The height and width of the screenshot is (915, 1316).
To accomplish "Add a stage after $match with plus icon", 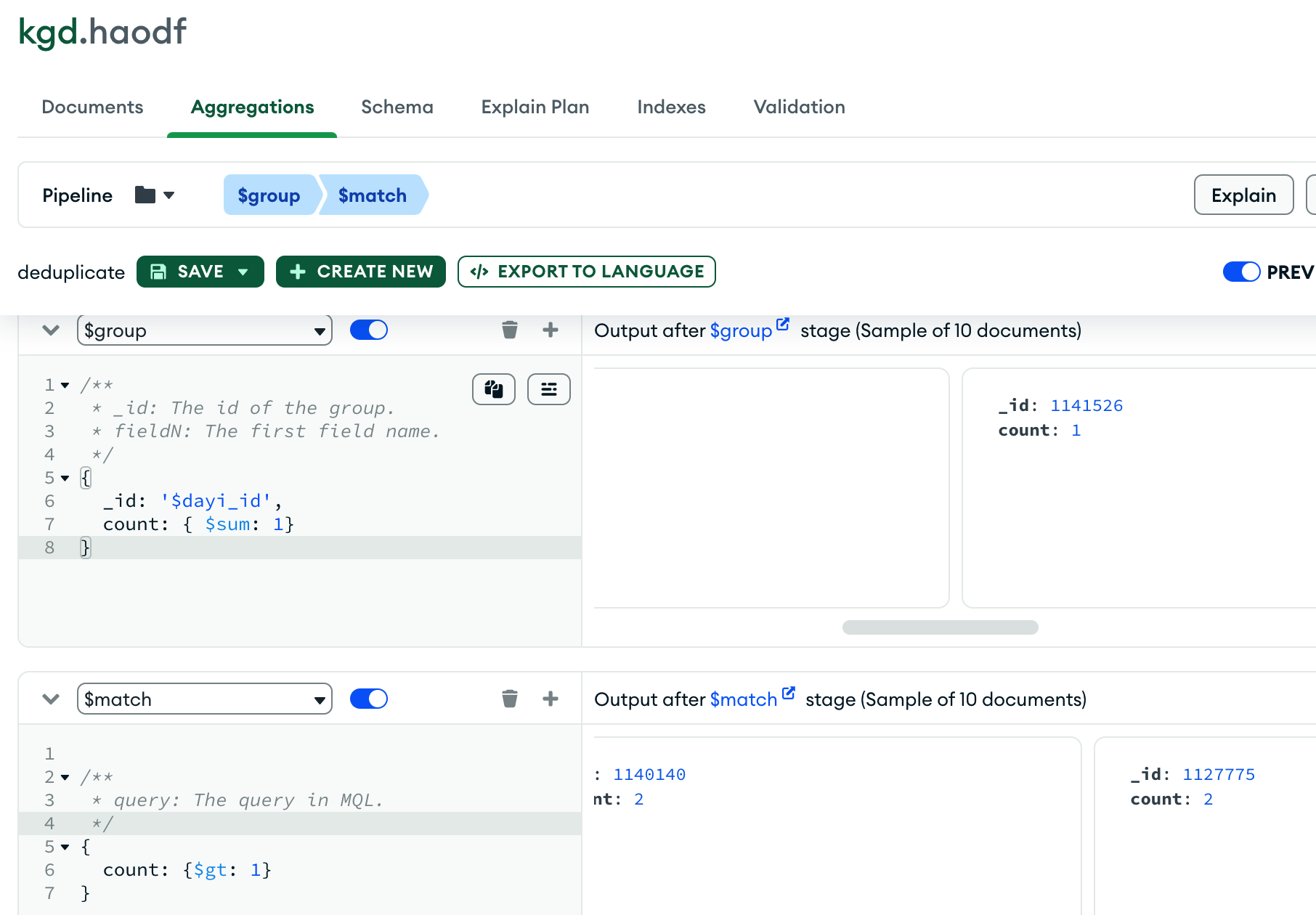I will pyautogui.click(x=551, y=699).
